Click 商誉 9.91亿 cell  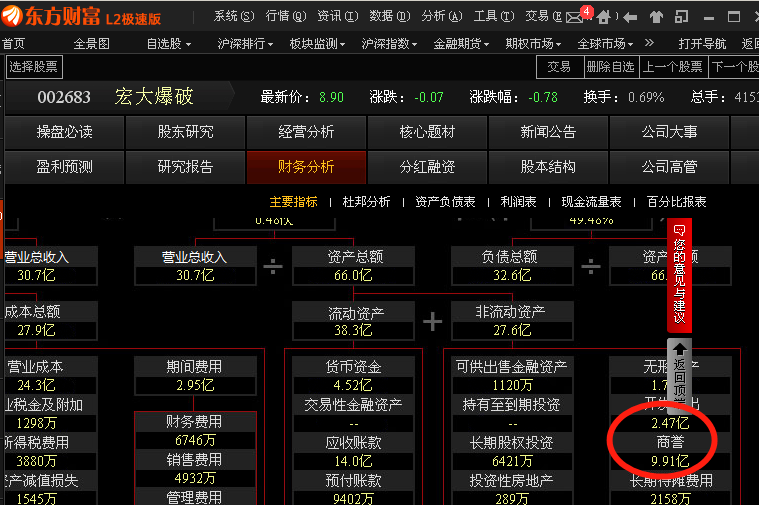[x=670, y=451]
